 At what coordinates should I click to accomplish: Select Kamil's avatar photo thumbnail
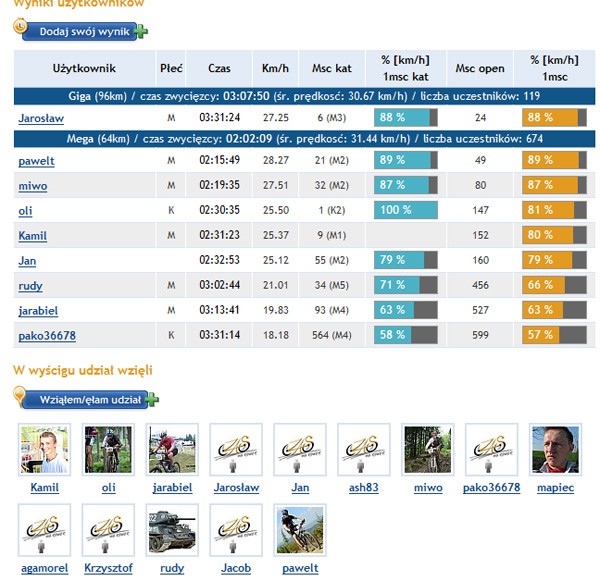pyautogui.click(x=44, y=449)
